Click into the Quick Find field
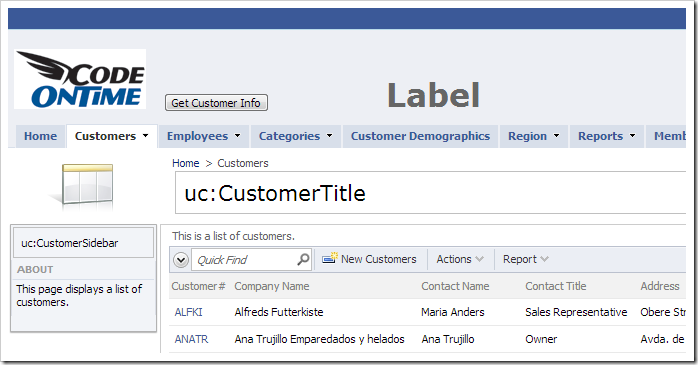 [x=245, y=260]
